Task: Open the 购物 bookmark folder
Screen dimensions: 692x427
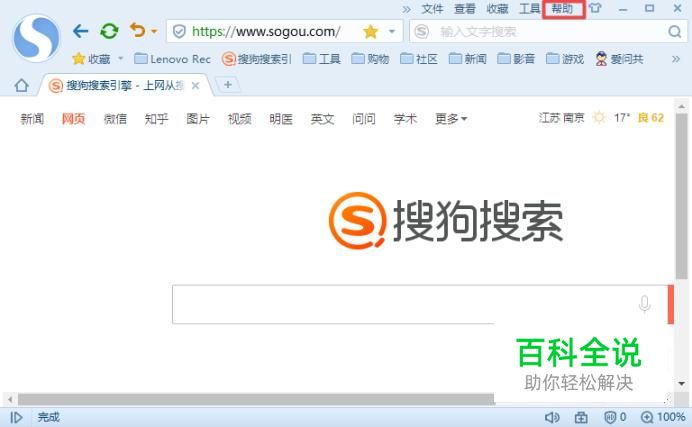Action: pyautogui.click(x=370, y=59)
